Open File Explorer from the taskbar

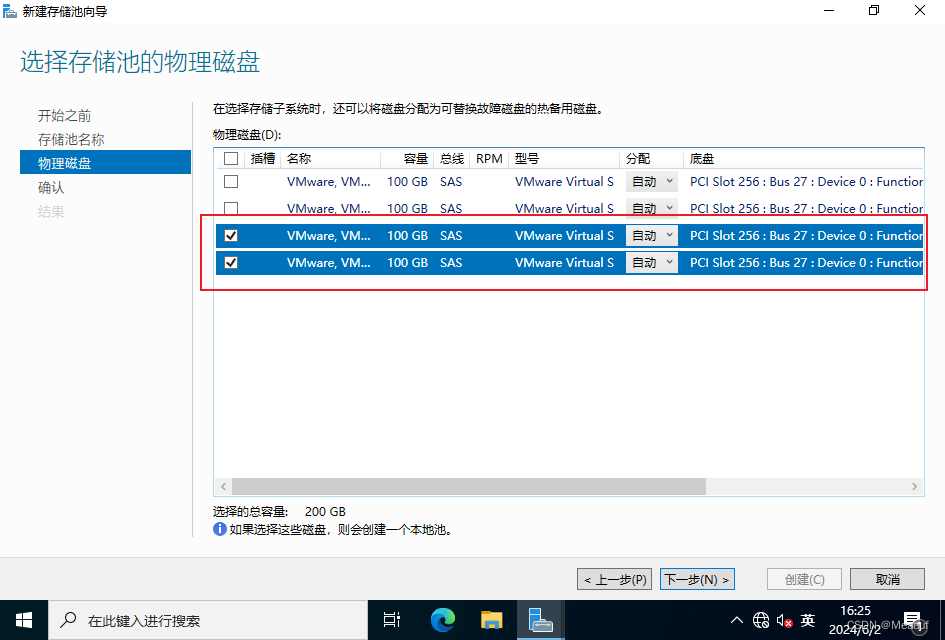point(491,620)
